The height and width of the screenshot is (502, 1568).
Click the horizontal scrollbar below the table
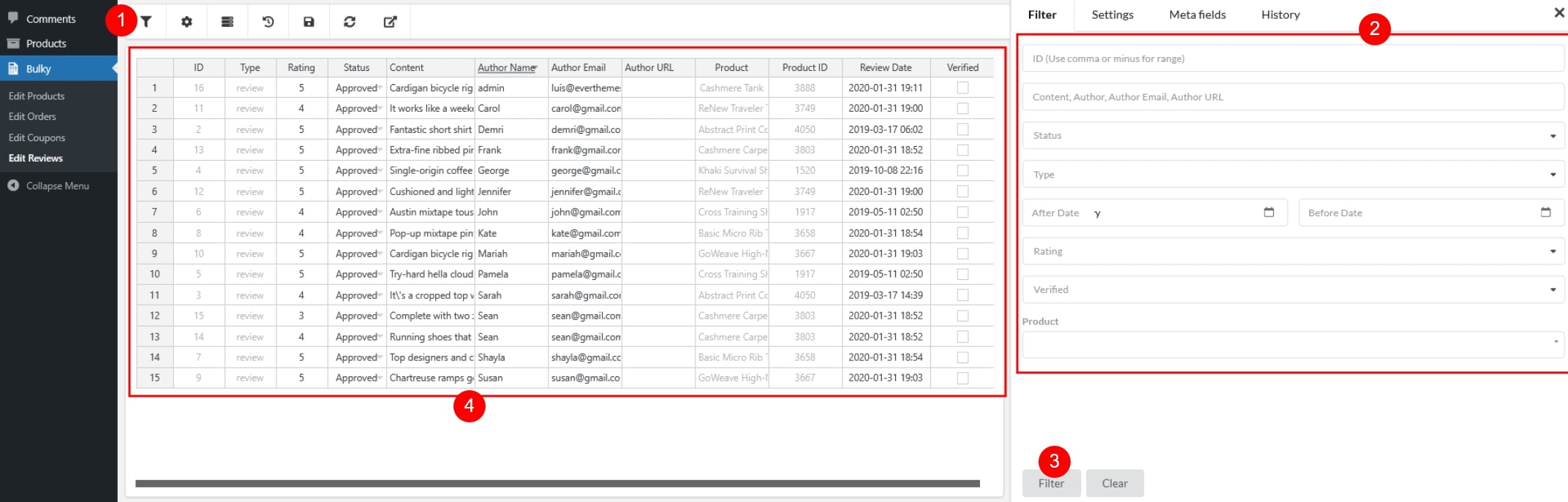[x=557, y=484]
